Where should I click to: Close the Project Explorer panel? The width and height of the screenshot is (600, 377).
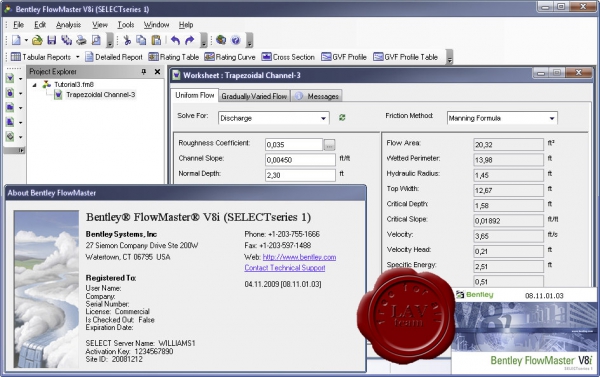point(157,72)
